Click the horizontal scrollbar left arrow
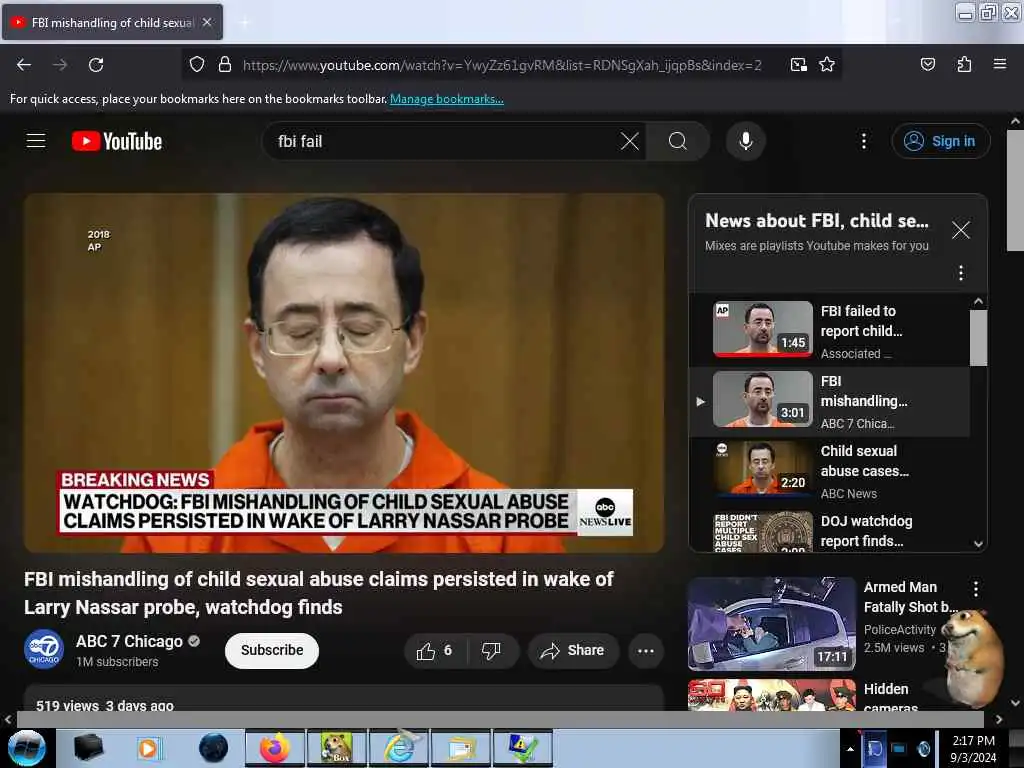1024x768 pixels. point(8,719)
